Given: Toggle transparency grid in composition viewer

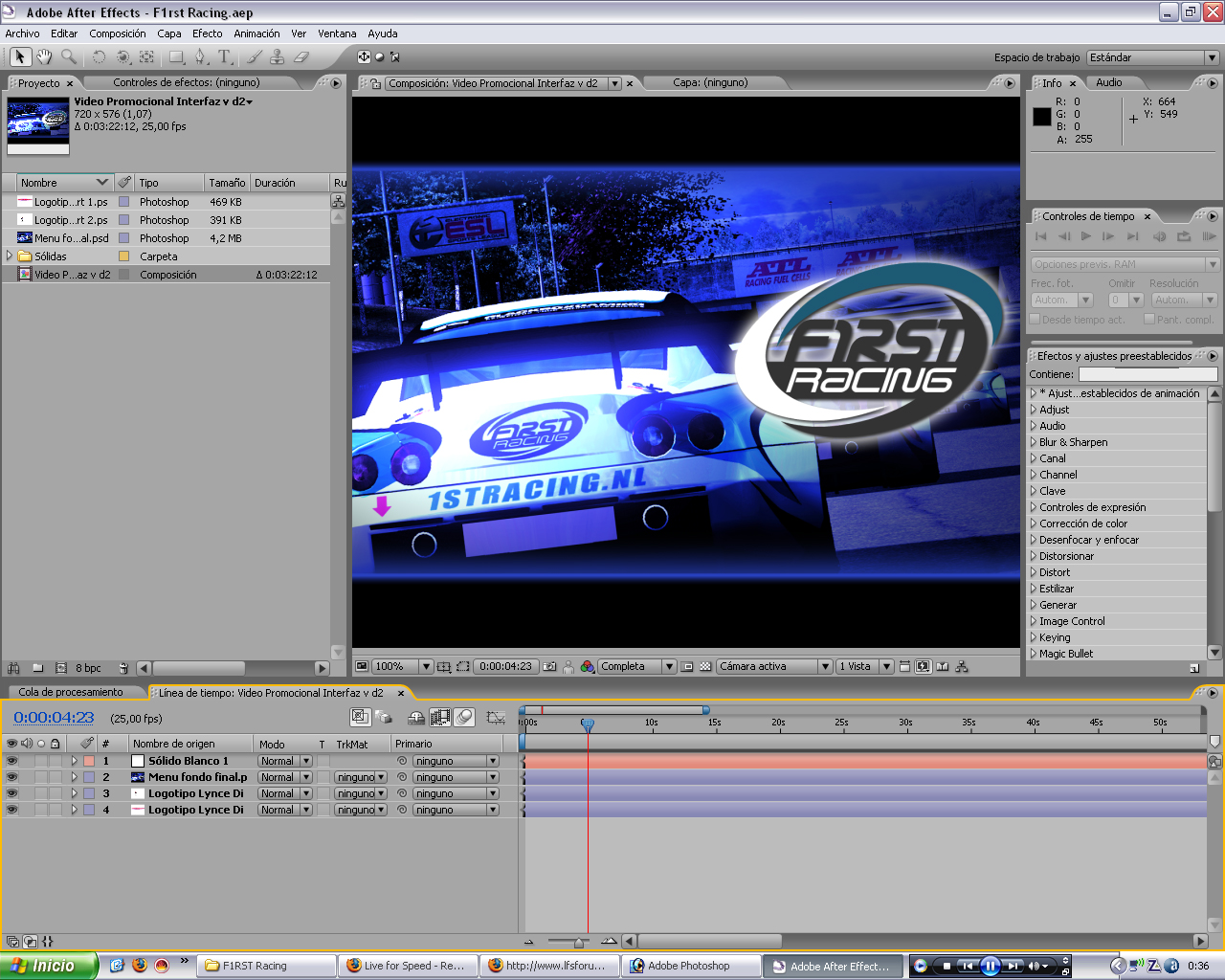Looking at the screenshot, I should [706, 667].
